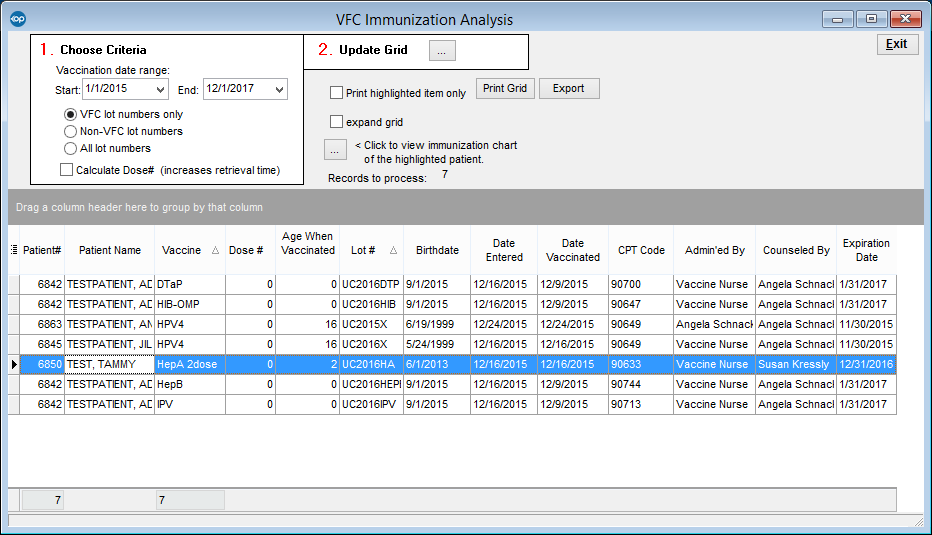Screen dimensions: 932x535
Task: Sort by Patient Name column header
Action: pyautogui.click(x=109, y=250)
